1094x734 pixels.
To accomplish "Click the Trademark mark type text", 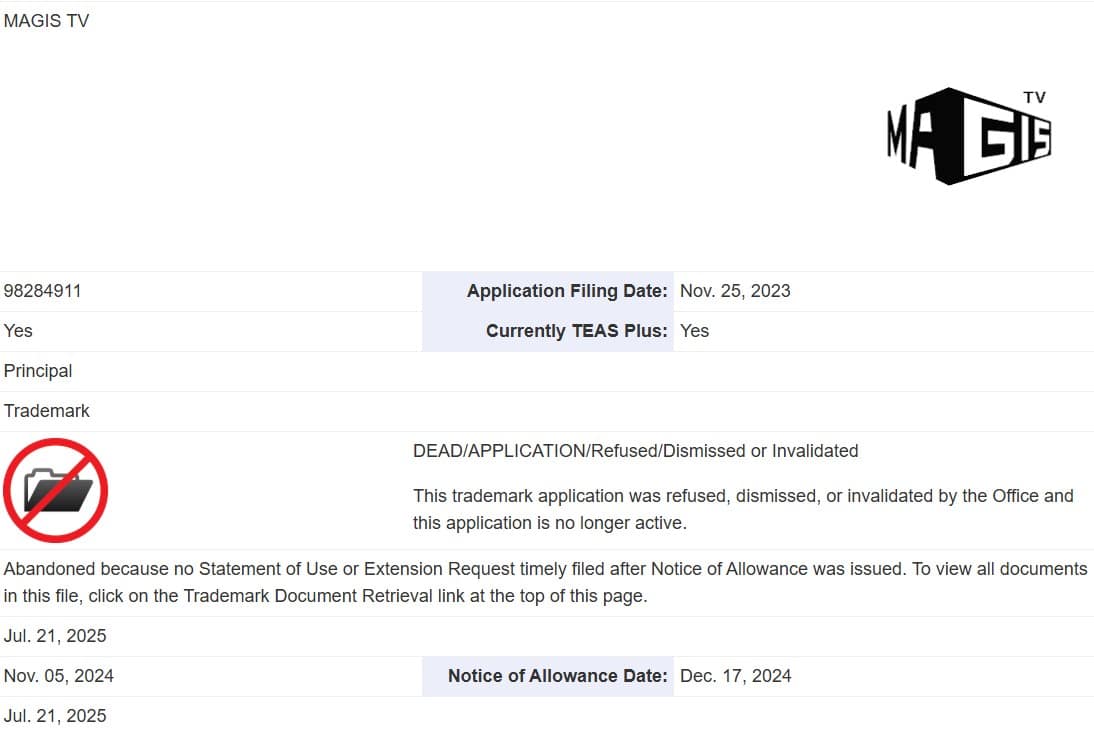I will (47, 411).
